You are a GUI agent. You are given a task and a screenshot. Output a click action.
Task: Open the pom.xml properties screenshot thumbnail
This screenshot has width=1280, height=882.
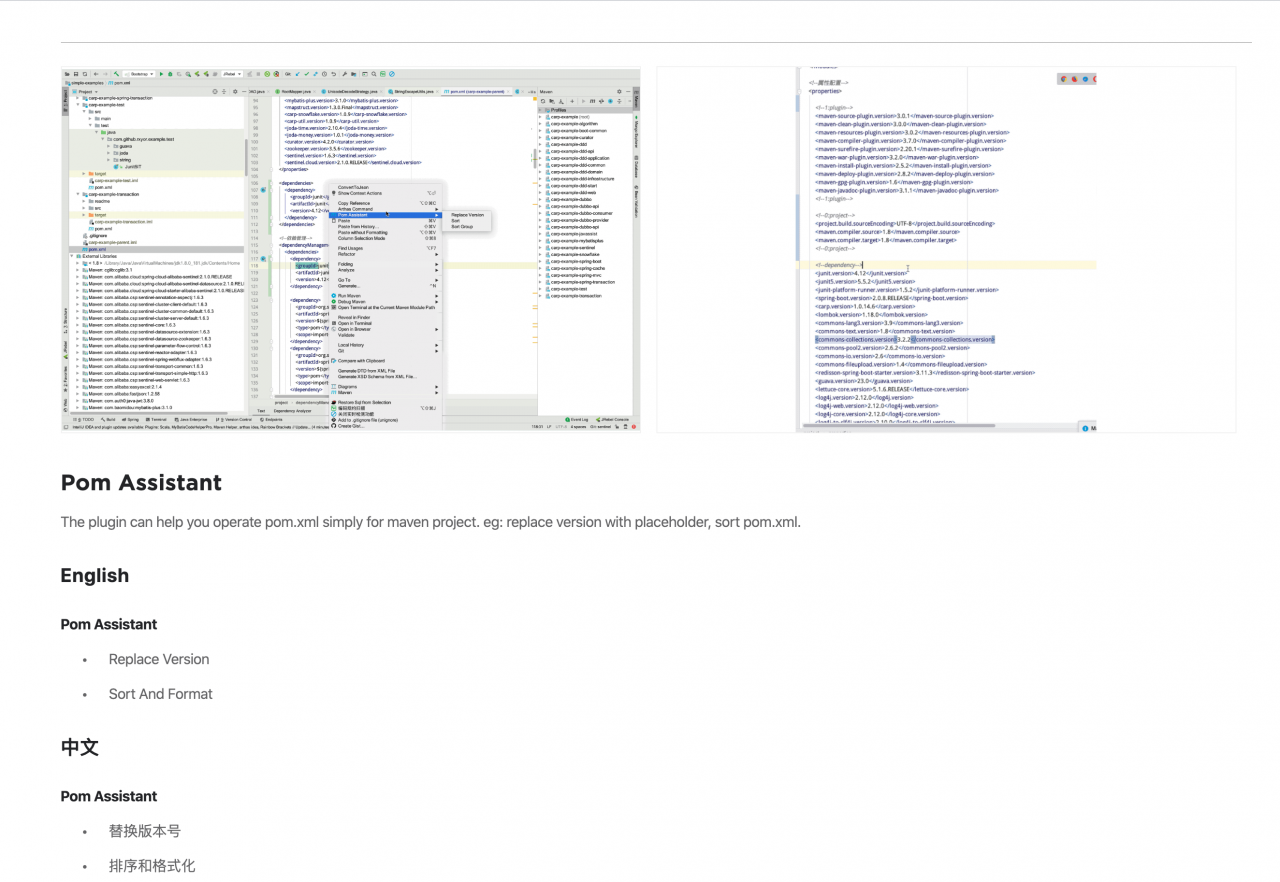pyautogui.click(x=946, y=250)
